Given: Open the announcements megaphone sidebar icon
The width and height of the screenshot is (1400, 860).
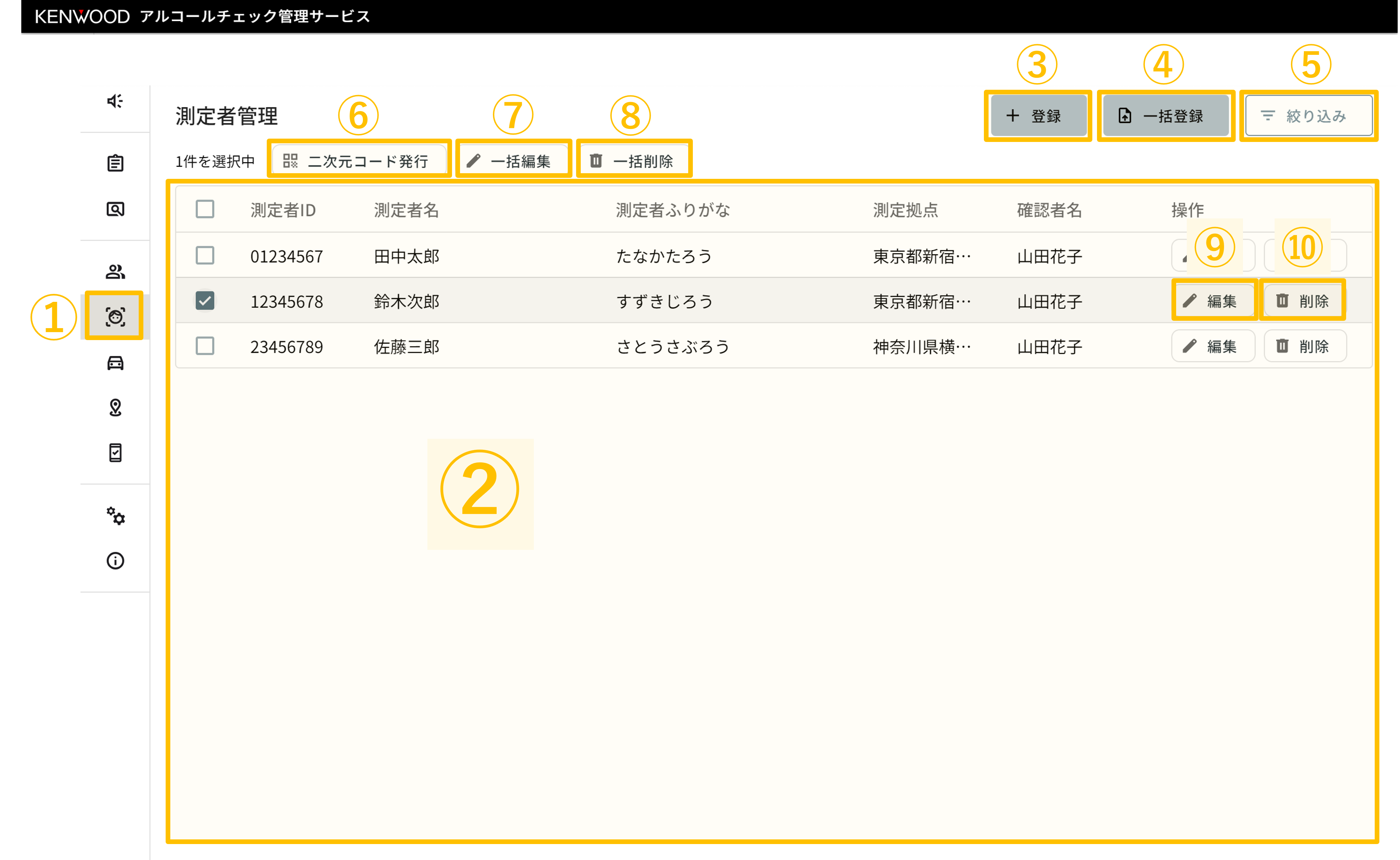Looking at the screenshot, I should [x=115, y=101].
